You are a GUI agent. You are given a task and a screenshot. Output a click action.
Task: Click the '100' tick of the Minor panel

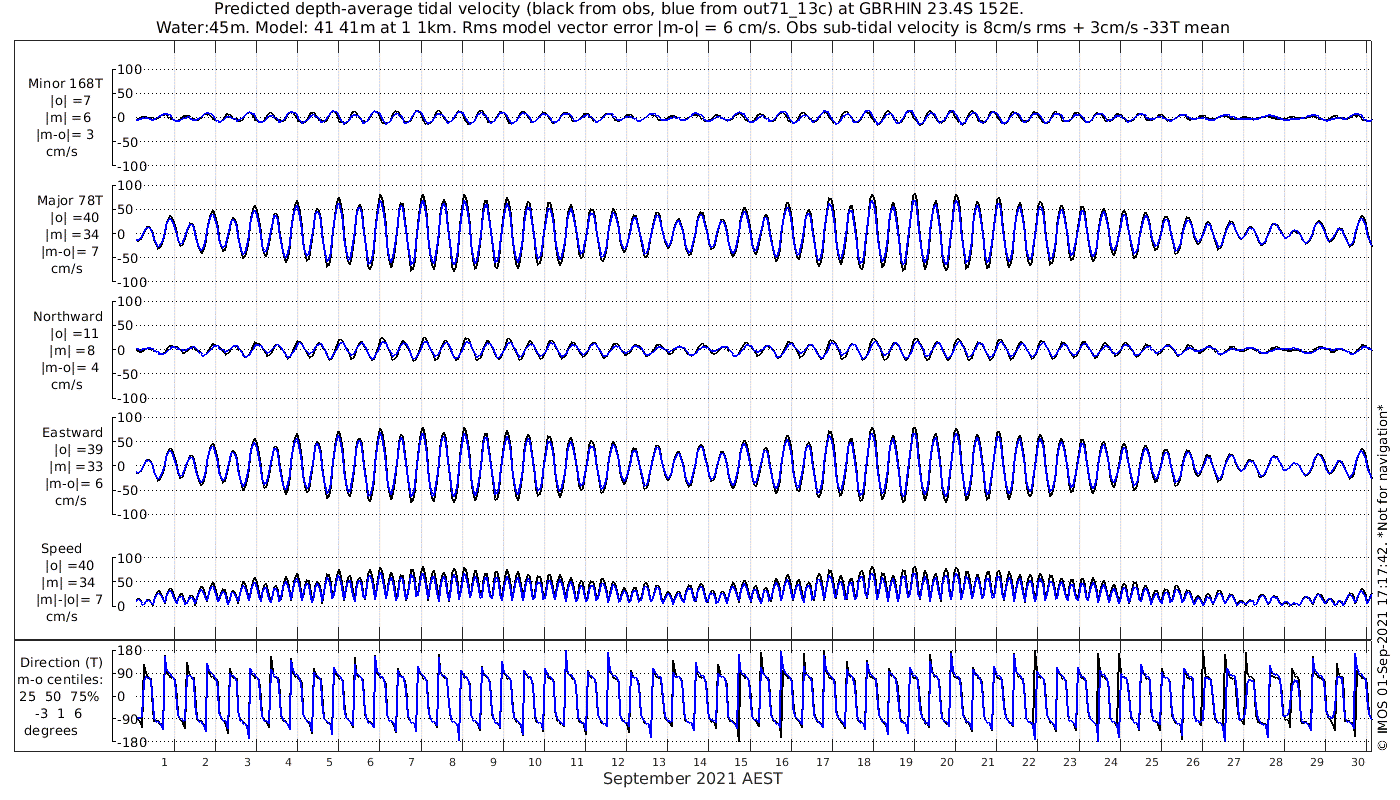point(131,69)
